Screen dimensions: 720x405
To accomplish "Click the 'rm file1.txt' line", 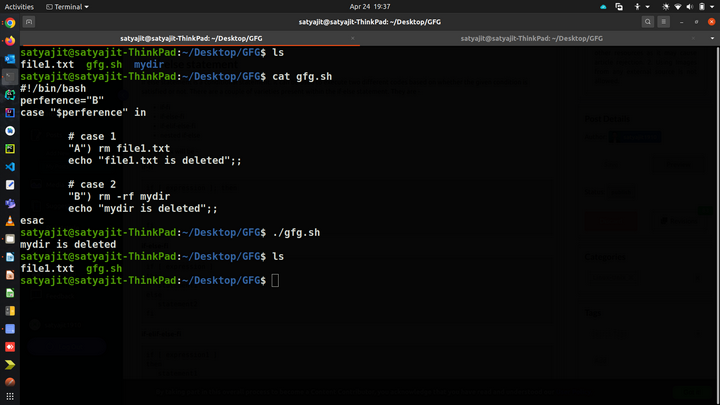I will 119,148.
